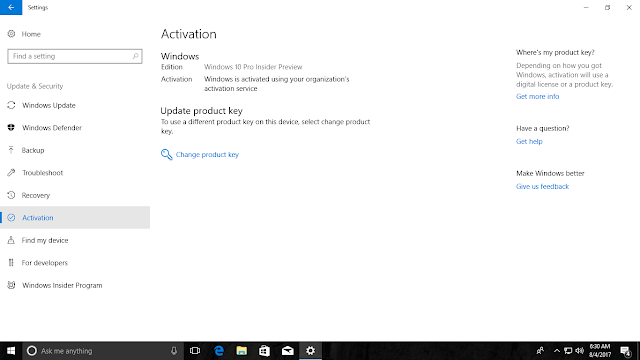Image resolution: width=640 pixels, height=360 pixels.
Task: Click the Windows Update refresh arrows icon
Action: pos(11,105)
